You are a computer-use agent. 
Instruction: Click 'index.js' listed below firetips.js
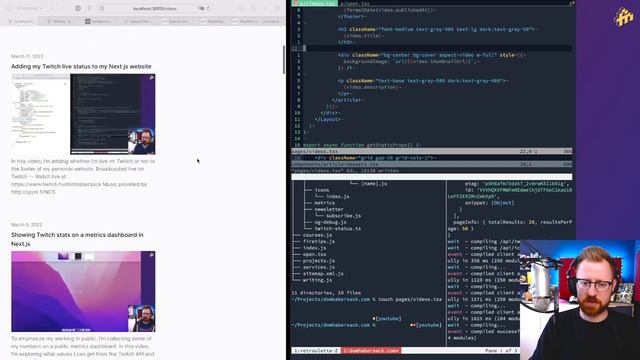coord(314,248)
